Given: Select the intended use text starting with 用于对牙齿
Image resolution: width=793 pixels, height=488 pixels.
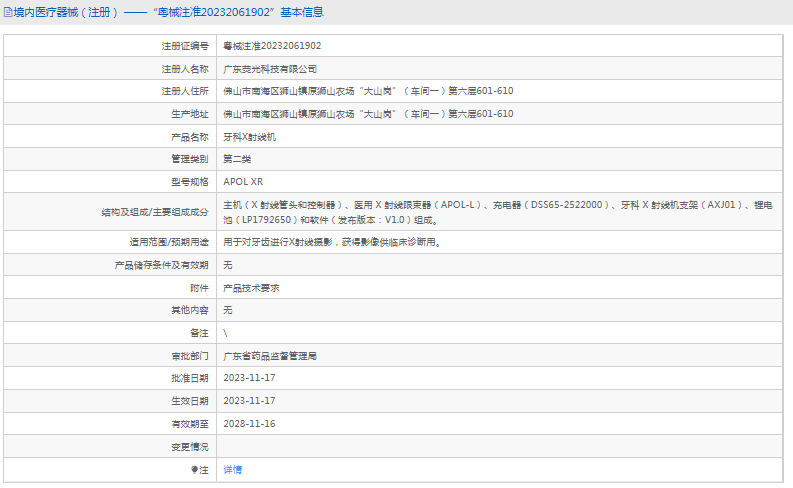Looking at the screenshot, I should (x=332, y=242).
